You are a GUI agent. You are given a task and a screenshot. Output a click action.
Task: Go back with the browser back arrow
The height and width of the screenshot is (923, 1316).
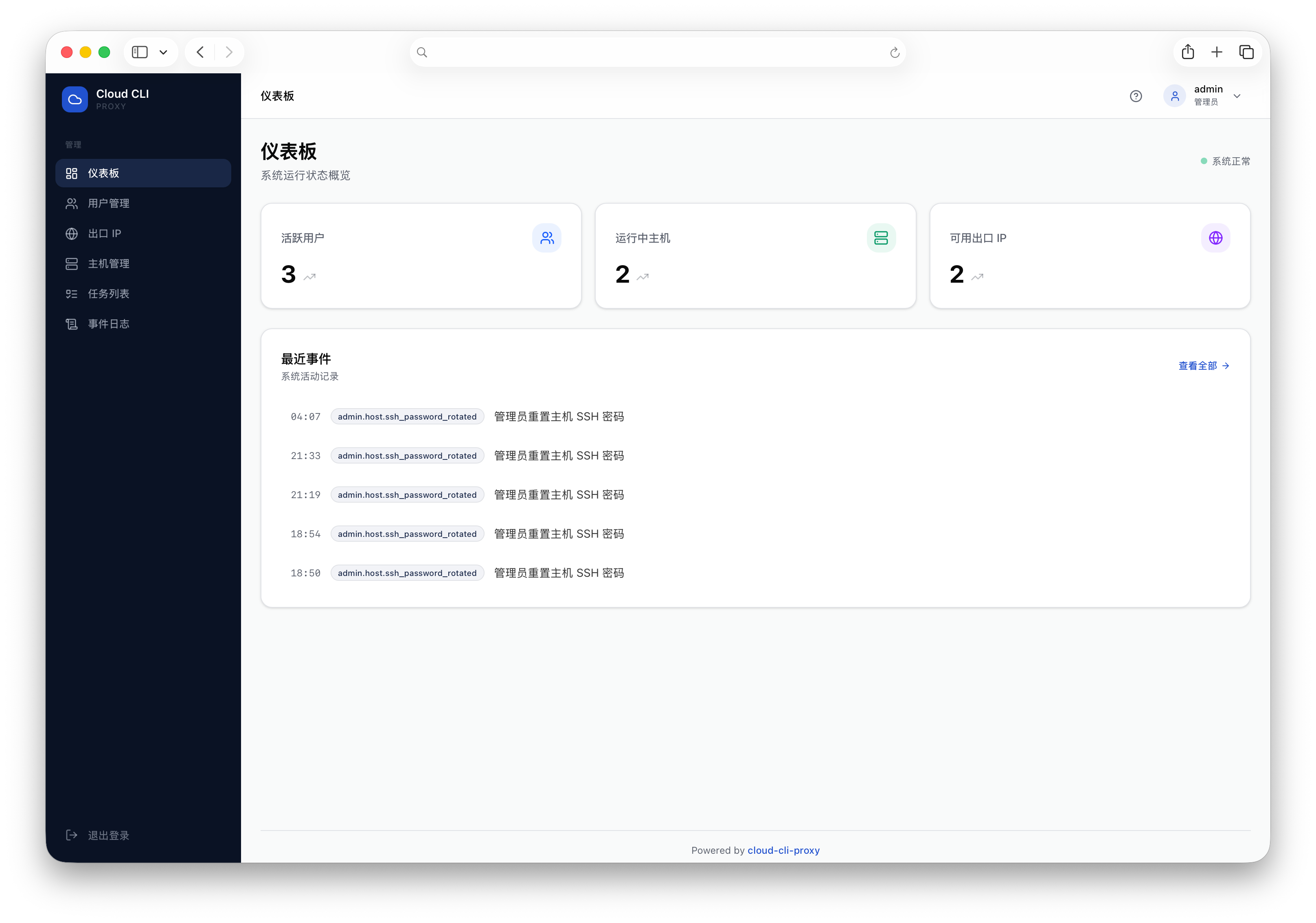(200, 52)
